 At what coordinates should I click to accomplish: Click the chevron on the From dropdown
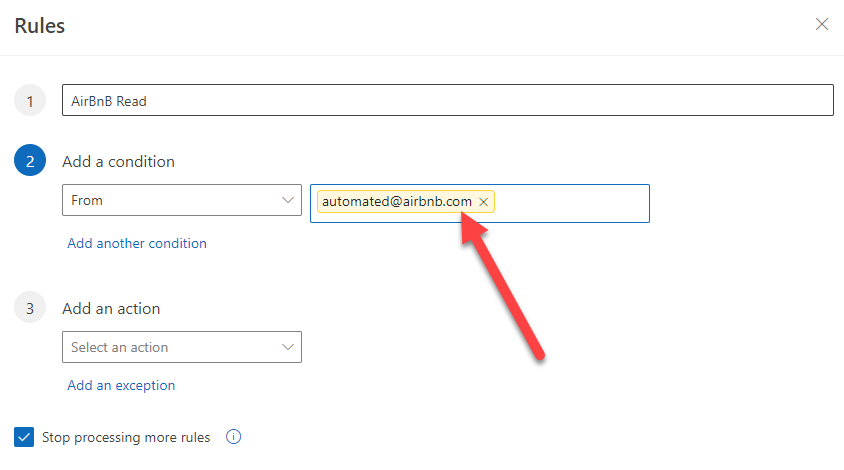pos(287,200)
